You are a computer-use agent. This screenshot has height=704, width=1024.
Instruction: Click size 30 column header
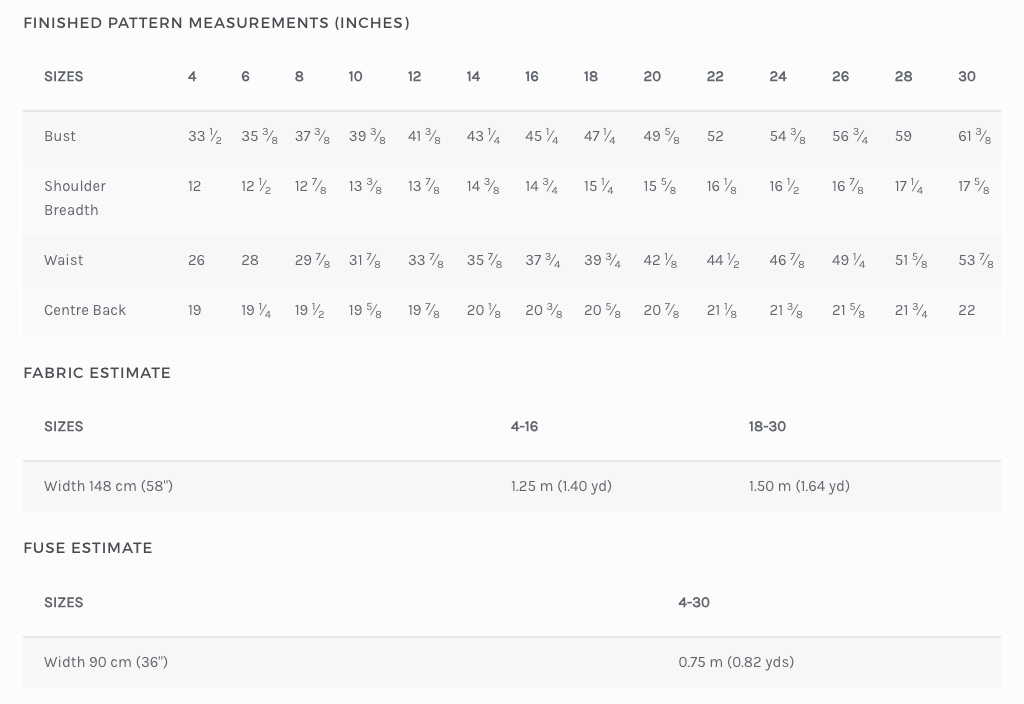click(x=966, y=76)
